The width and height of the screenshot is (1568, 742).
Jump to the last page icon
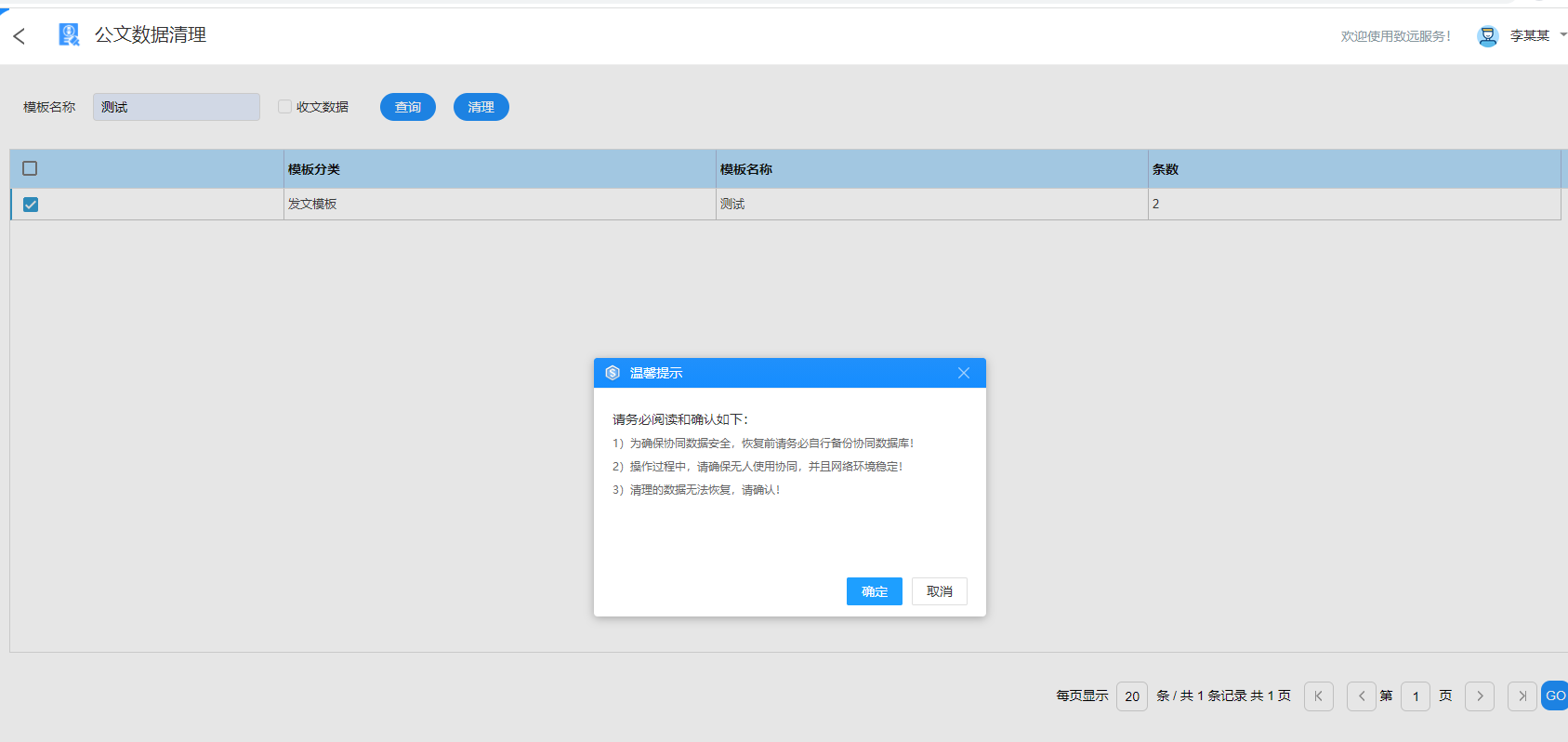[1522, 696]
